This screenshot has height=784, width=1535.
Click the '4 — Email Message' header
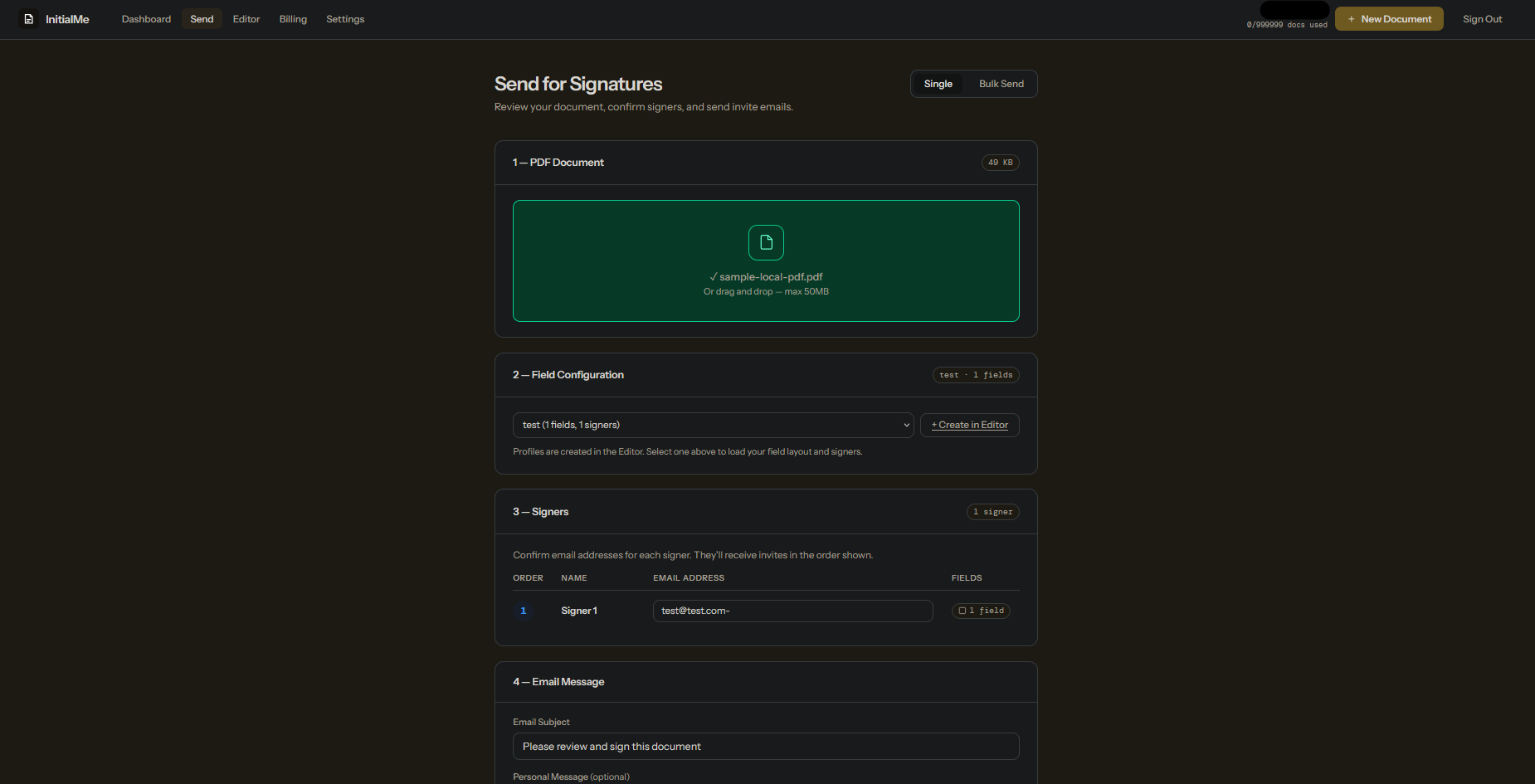pyautogui.click(x=558, y=682)
